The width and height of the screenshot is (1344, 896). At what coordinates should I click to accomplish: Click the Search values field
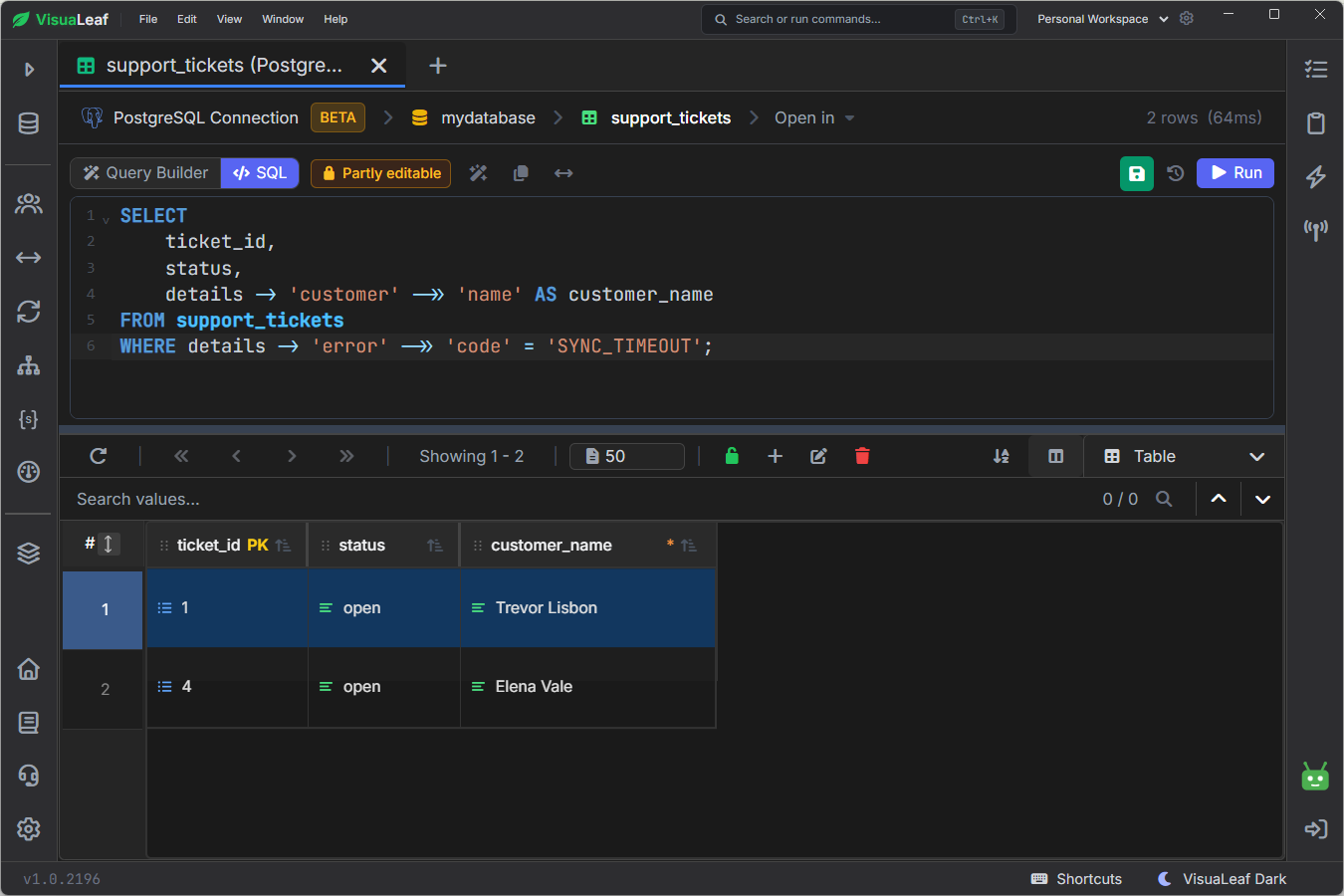577,499
